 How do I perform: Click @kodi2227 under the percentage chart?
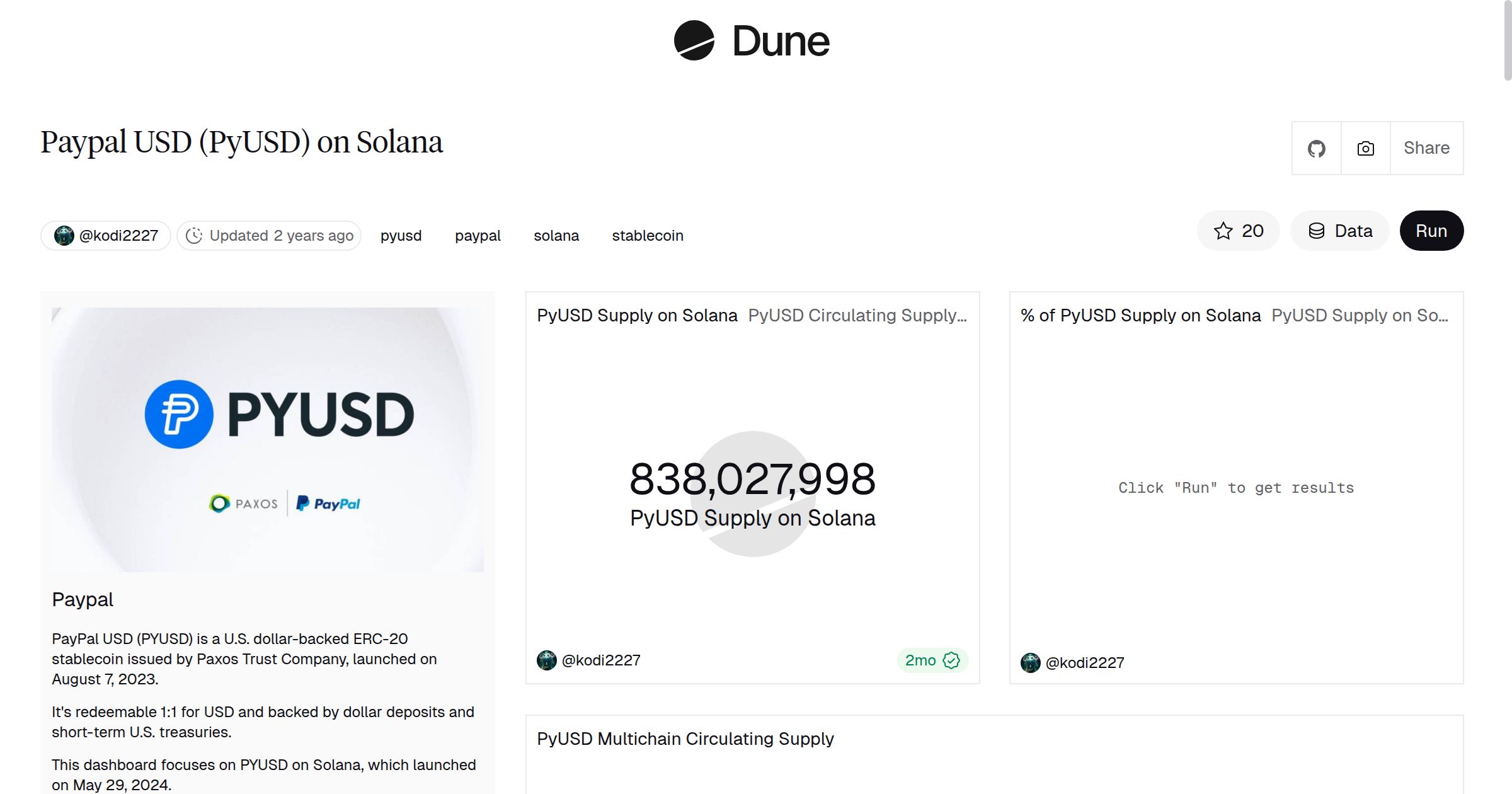click(x=1085, y=662)
